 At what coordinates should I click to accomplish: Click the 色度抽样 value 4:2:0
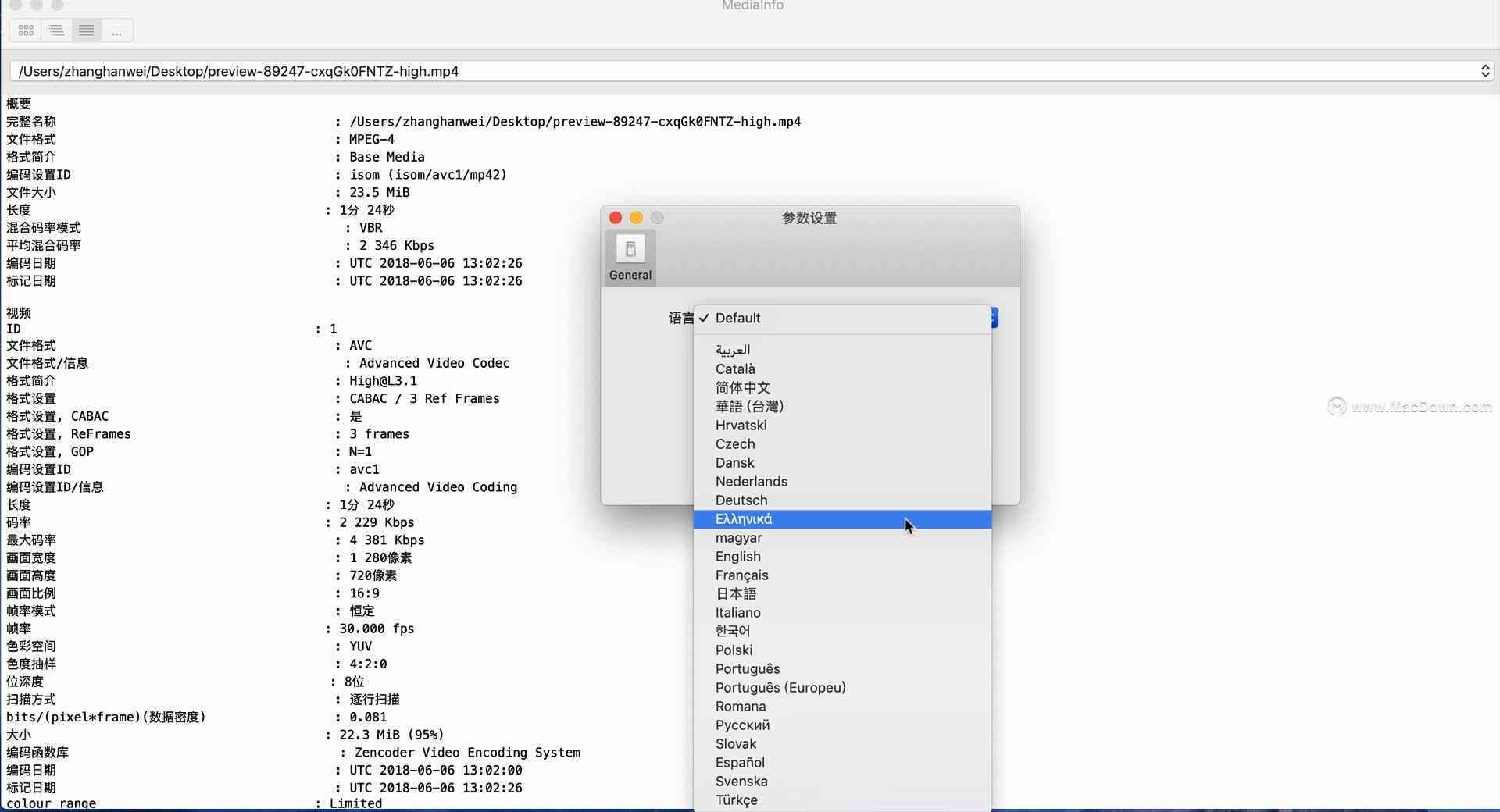(x=368, y=664)
